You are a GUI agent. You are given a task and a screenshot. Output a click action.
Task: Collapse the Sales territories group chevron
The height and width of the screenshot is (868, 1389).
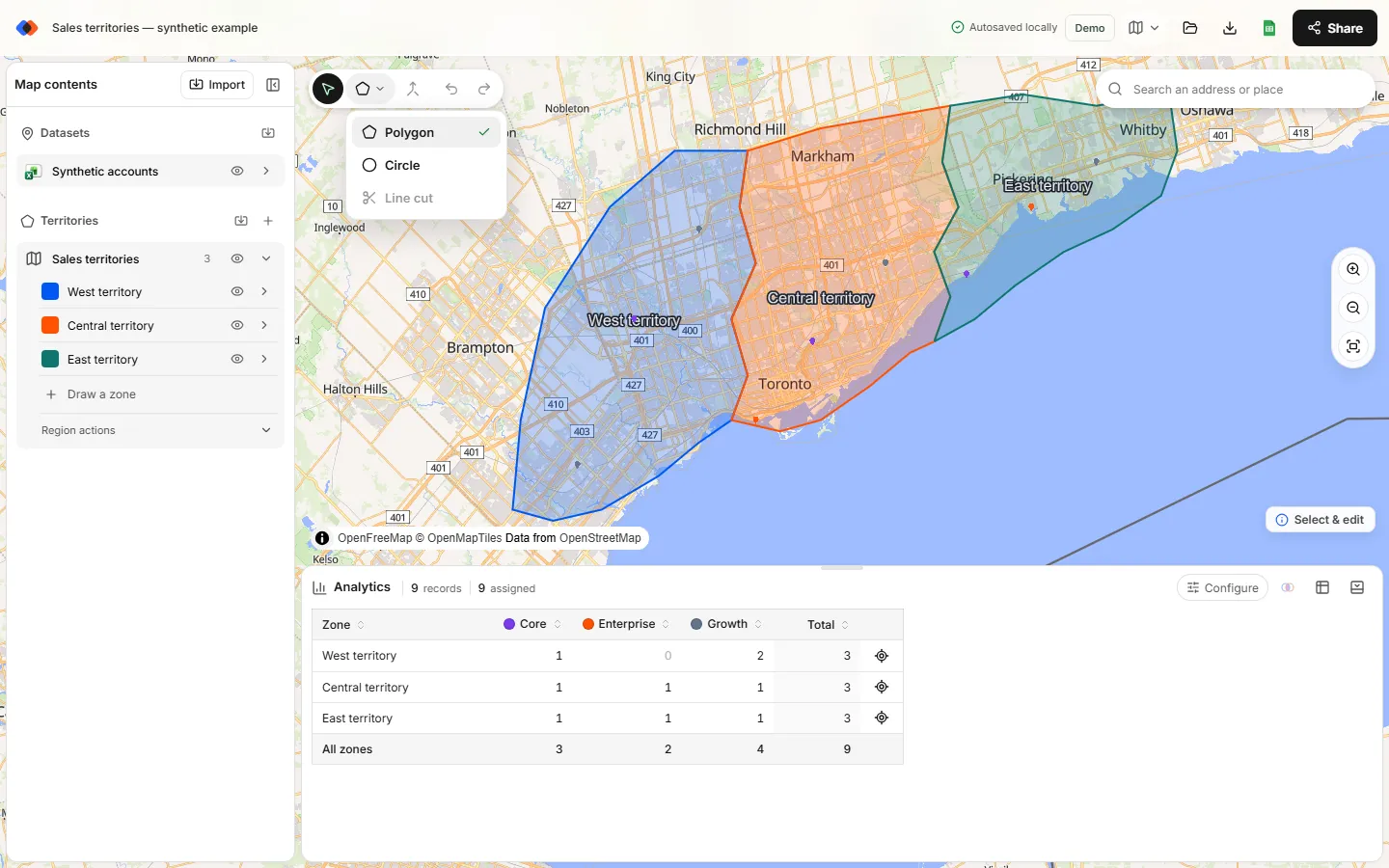point(266,258)
